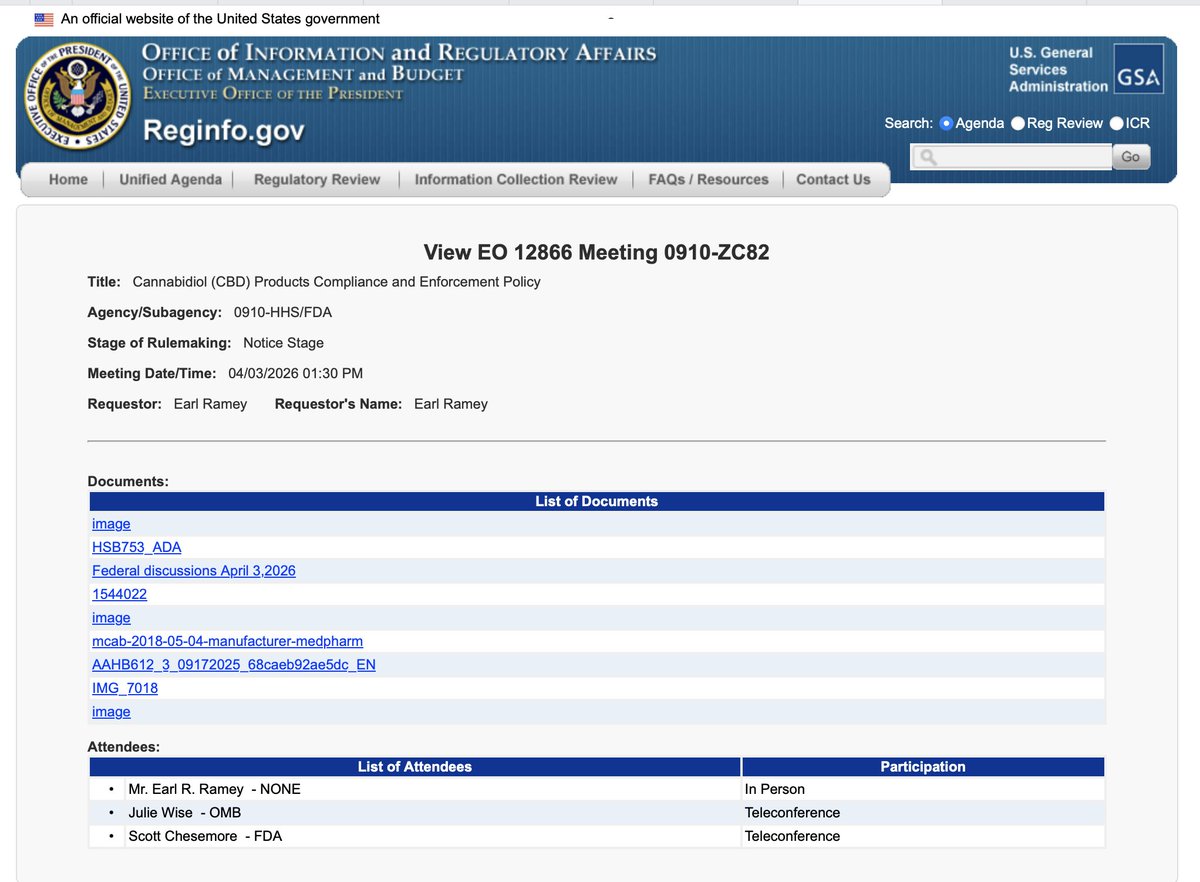Click the U.S. General Services Administration text
Viewport: 1200px width, 882px height.
[x=1058, y=69]
